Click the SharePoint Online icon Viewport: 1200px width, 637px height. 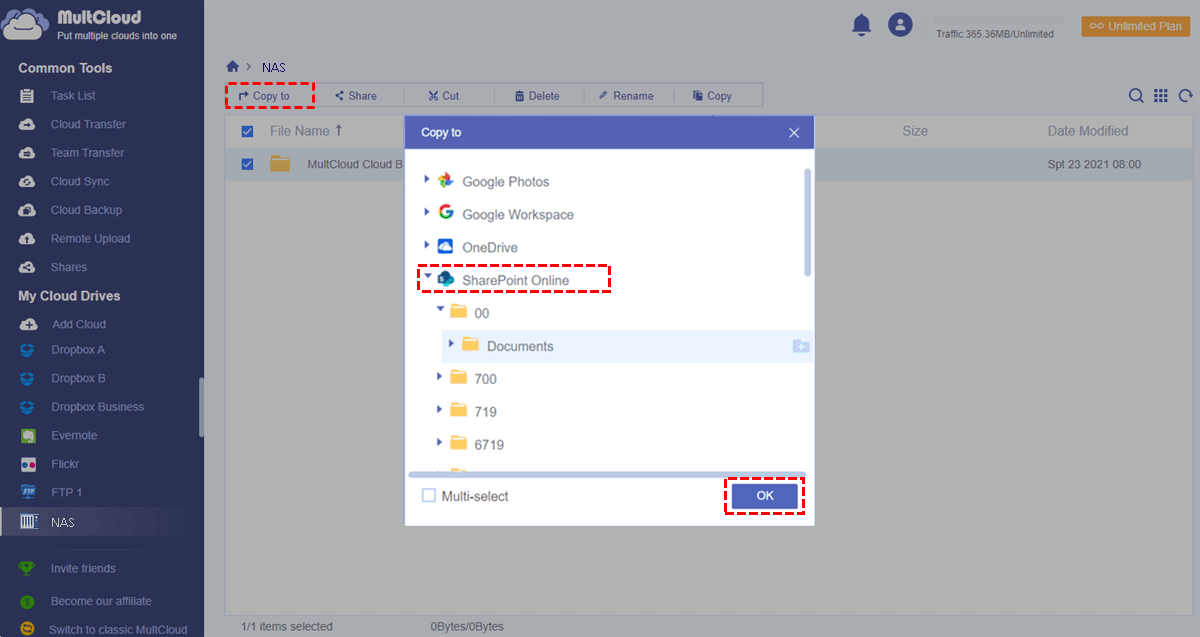pyautogui.click(x=446, y=279)
